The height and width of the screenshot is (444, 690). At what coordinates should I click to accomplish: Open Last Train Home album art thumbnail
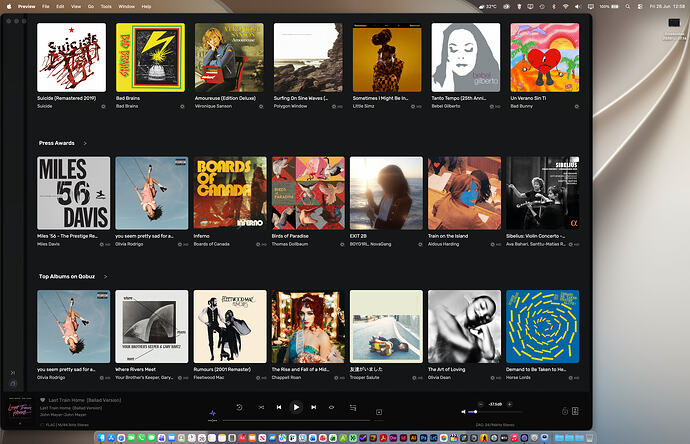point(20,410)
